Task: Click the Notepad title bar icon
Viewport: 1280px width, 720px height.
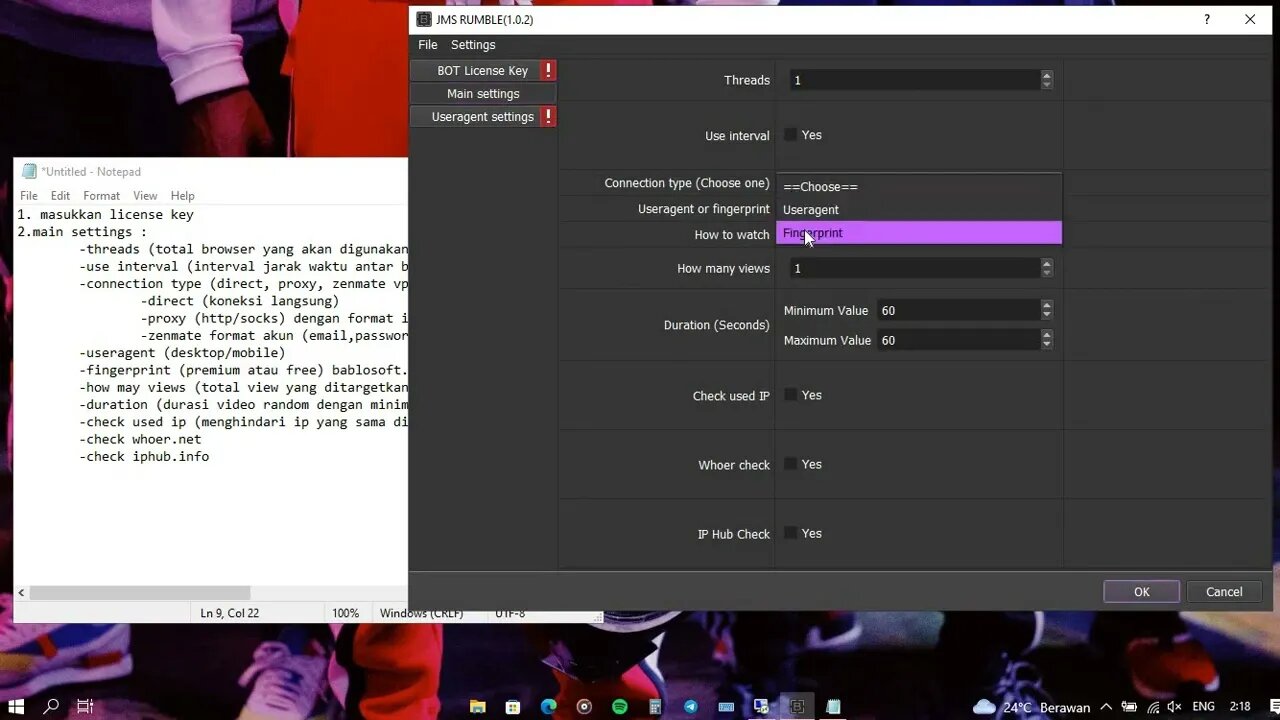Action: (29, 171)
